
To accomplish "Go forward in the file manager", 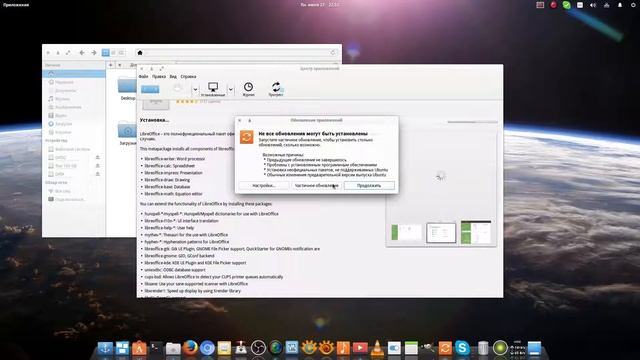I will [x=94, y=53].
